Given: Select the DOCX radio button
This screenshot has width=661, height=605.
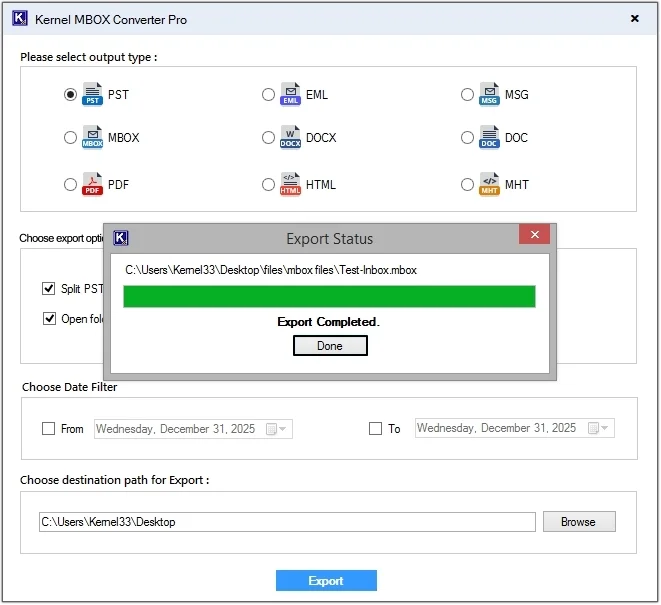Looking at the screenshot, I should (268, 137).
